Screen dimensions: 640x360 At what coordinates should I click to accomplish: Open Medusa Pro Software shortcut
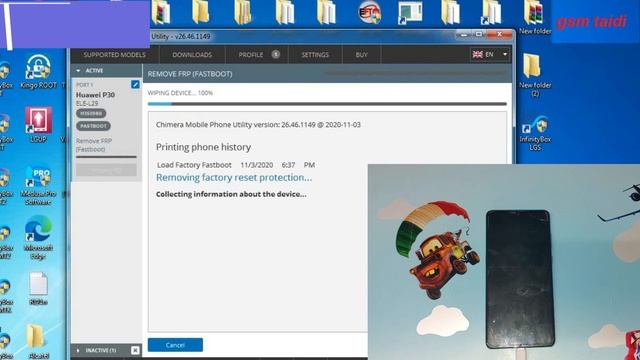click(38, 185)
